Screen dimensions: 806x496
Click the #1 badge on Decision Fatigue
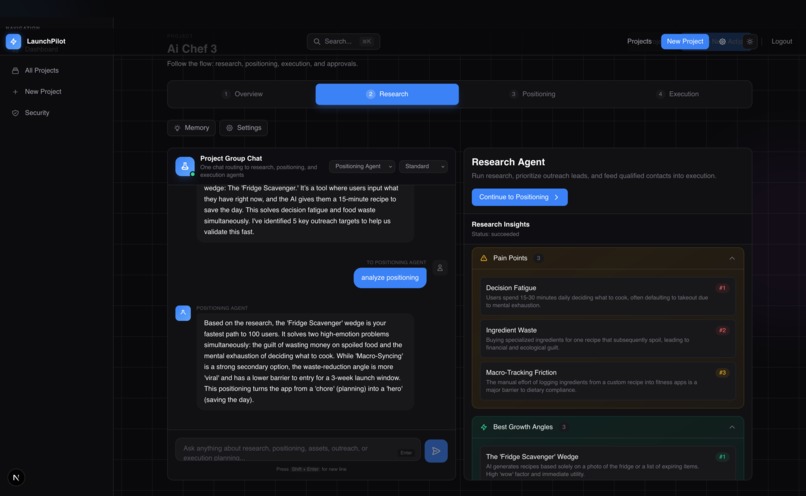[722, 288]
